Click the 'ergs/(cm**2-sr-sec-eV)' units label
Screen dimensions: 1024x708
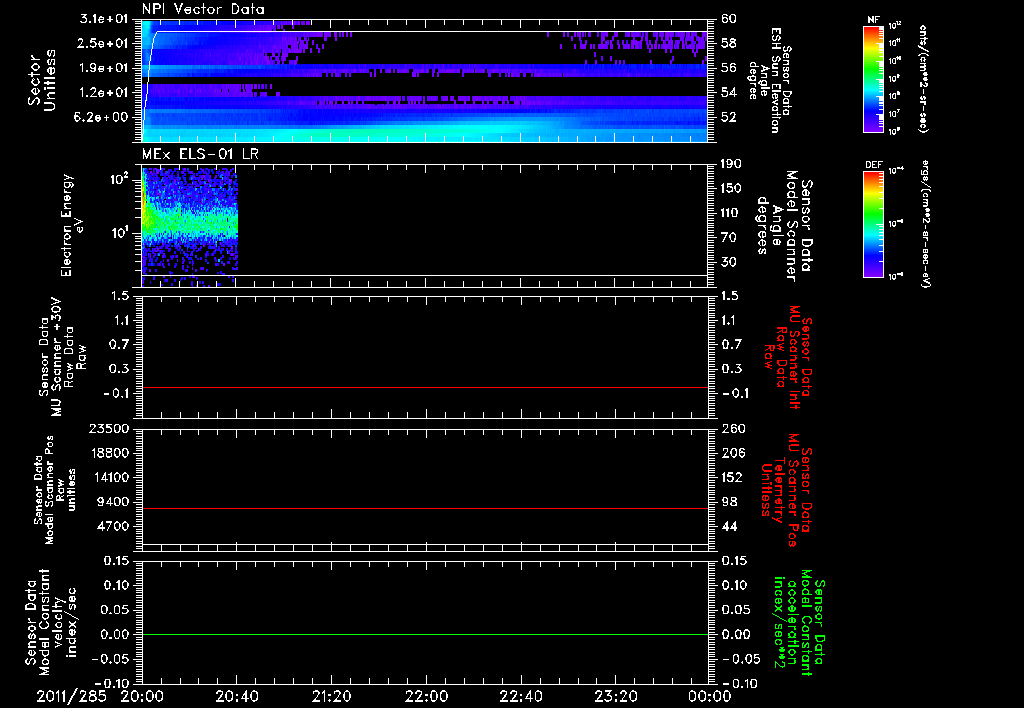tap(925, 224)
